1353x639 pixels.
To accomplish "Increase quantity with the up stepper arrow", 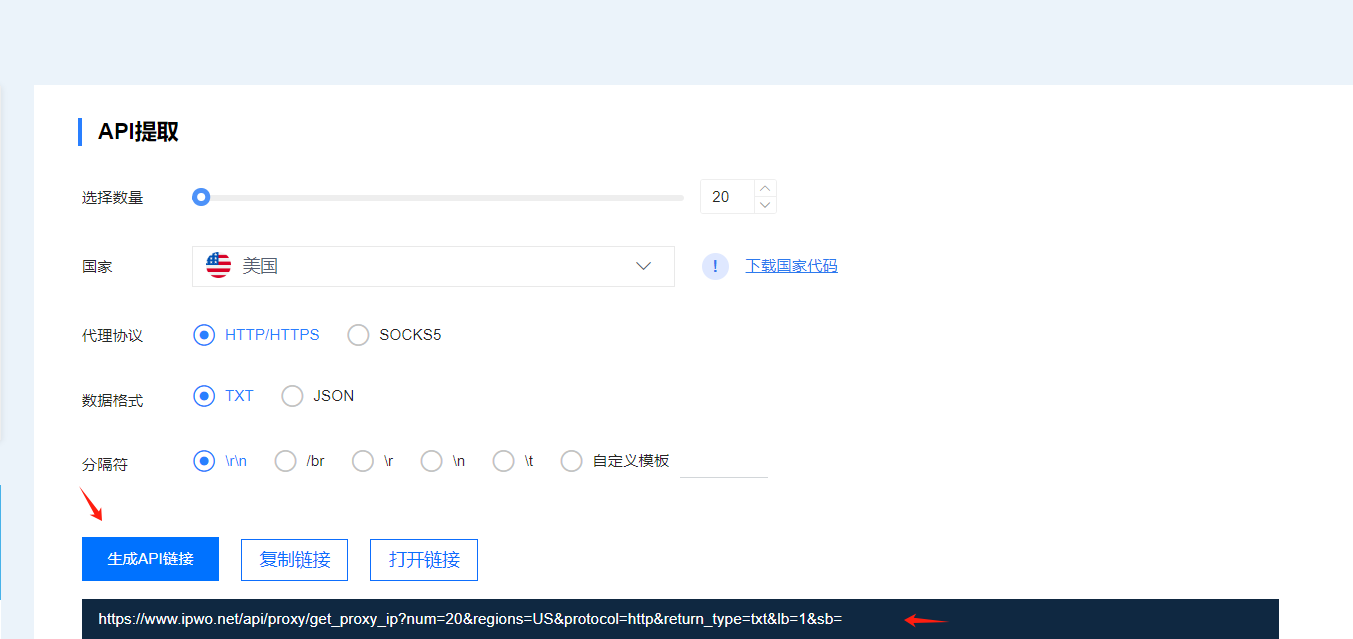I will click(x=765, y=188).
